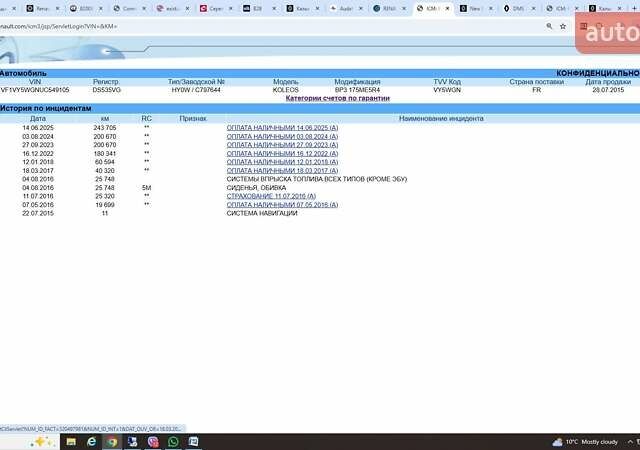Open the ОПЛАТА НАЛИЧНЫМИ 16.12.2022 incident
Viewport: 640px width, 450px height.
click(x=282, y=153)
